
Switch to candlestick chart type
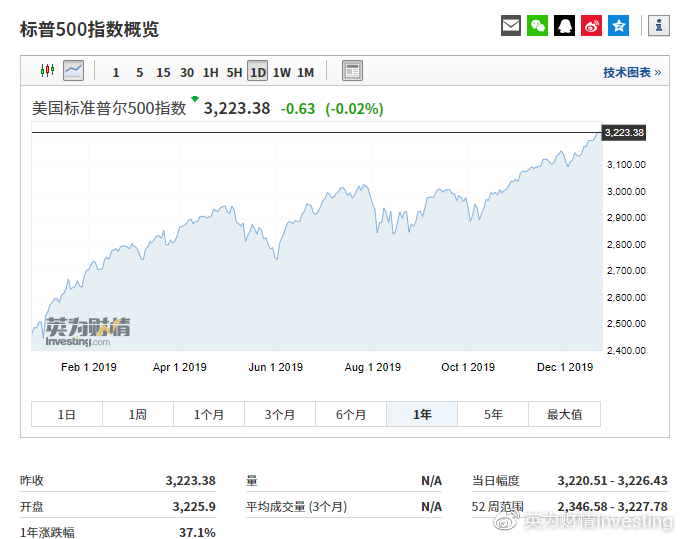click(x=47, y=71)
